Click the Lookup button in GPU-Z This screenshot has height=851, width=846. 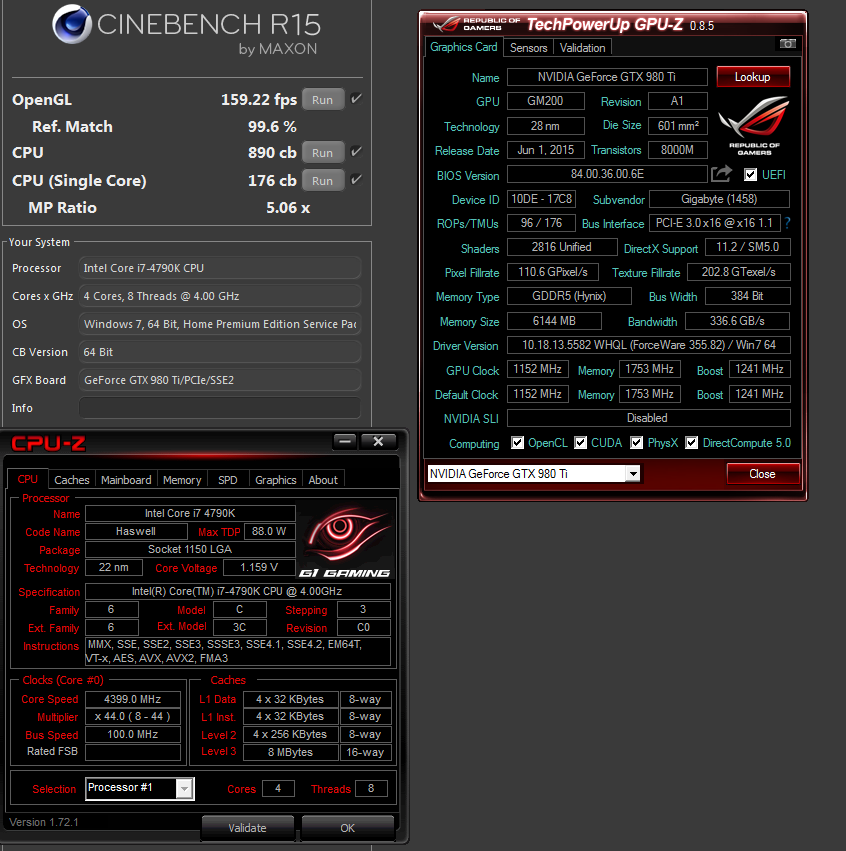(753, 77)
